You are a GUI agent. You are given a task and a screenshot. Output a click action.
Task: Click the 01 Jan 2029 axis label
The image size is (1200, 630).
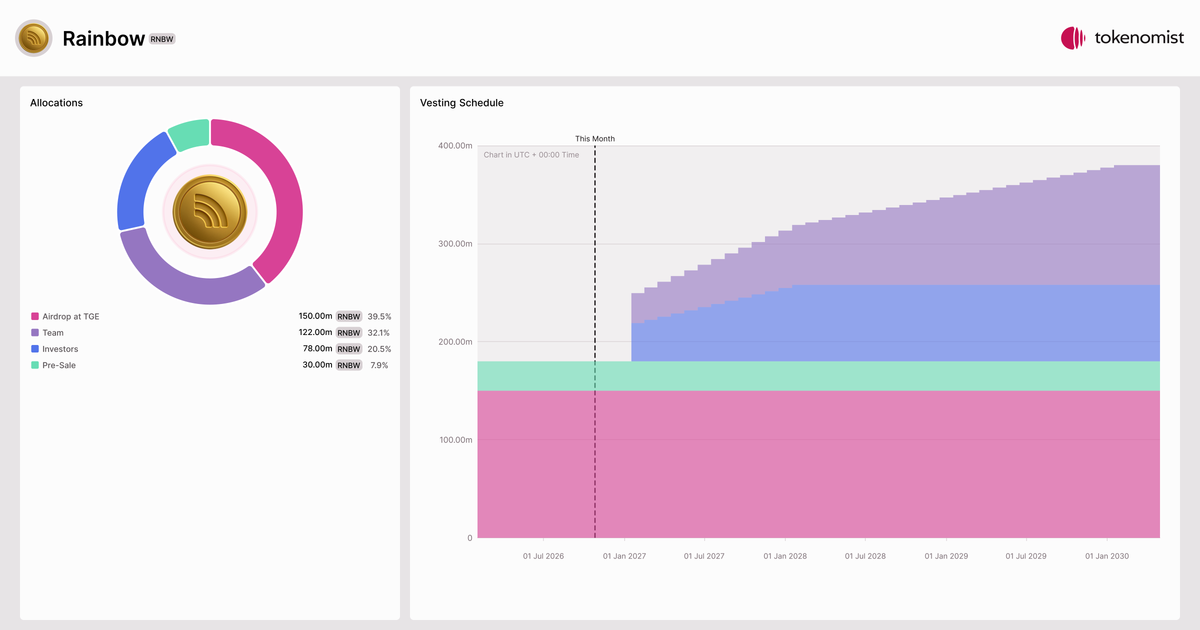coord(946,556)
